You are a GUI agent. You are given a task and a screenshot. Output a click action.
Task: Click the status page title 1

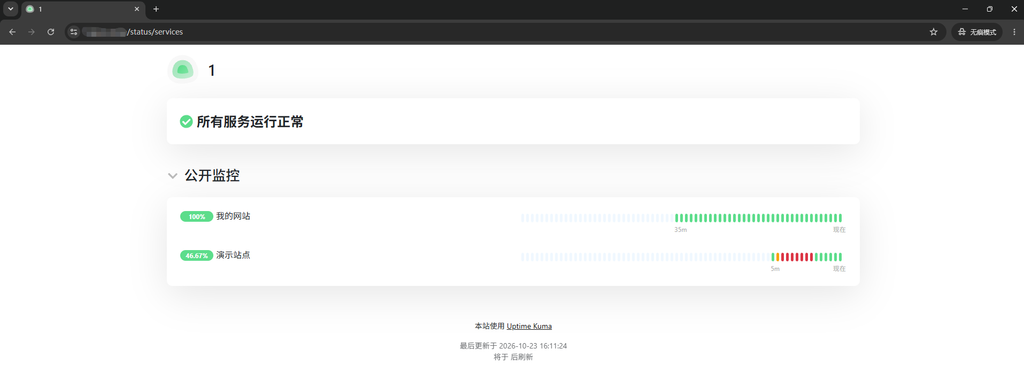click(x=212, y=71)
